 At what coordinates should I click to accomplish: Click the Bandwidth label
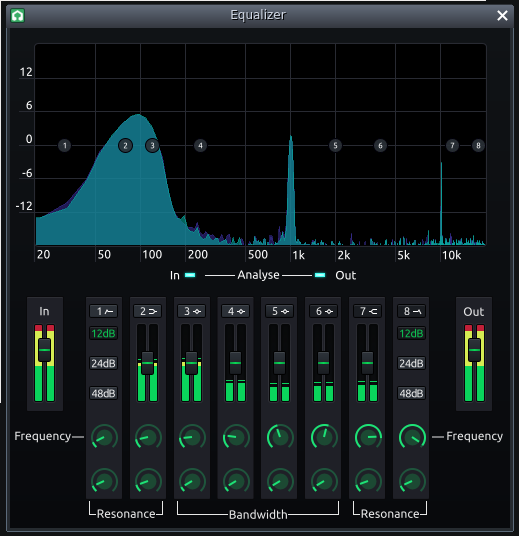pyautogui.click(x=258, y=514)
